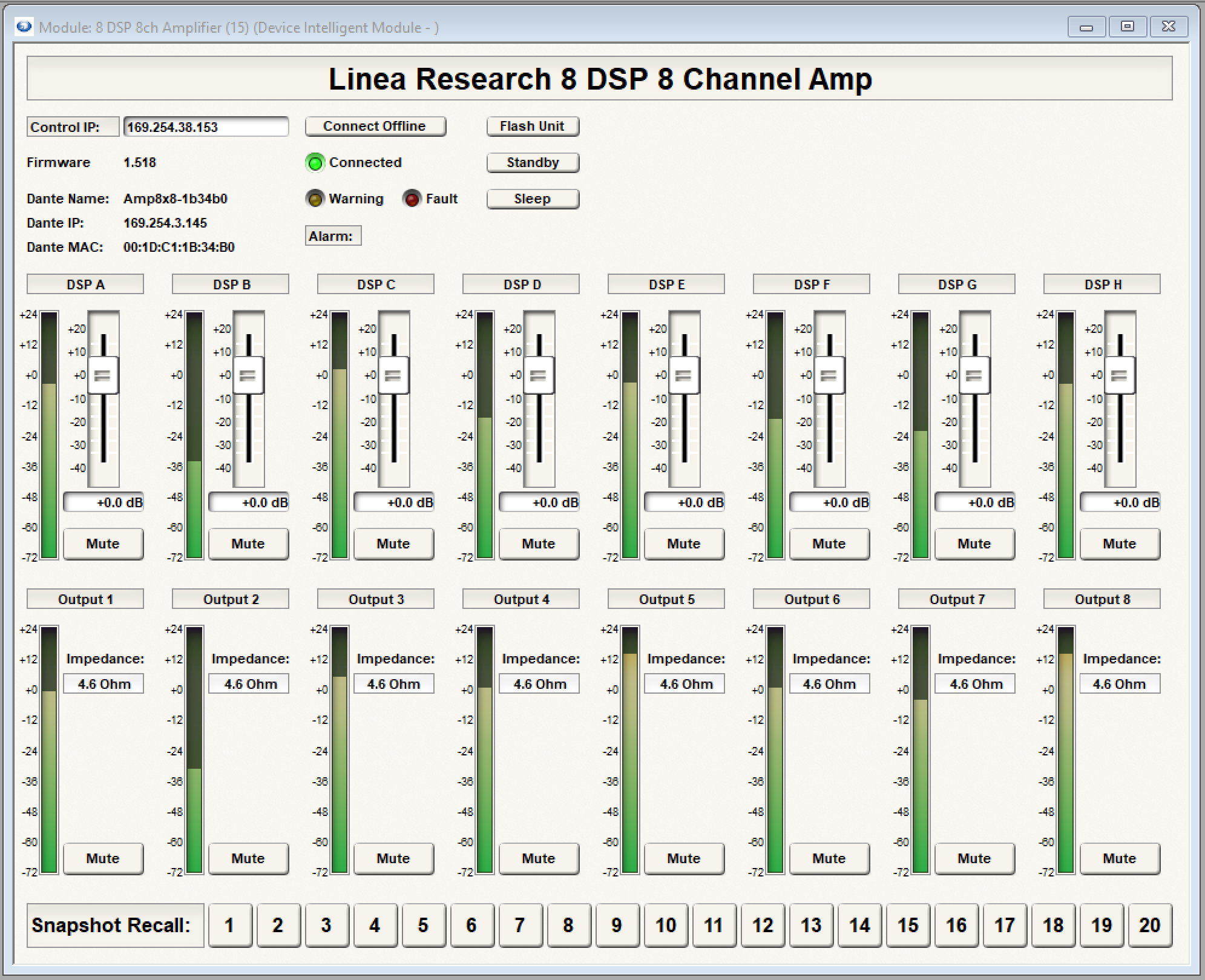Mute the DSP H channel
This screenshot has width=1205, height=980.
tap(1120, 544)
